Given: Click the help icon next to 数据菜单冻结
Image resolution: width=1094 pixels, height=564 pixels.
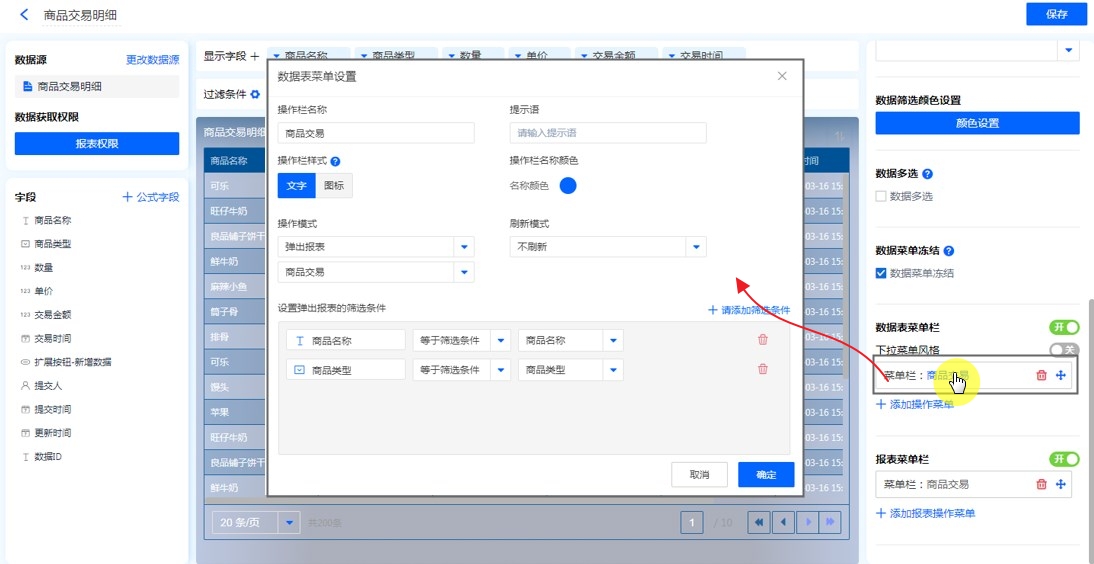Looking at the screenshot, I should click(x=949, y=251).
